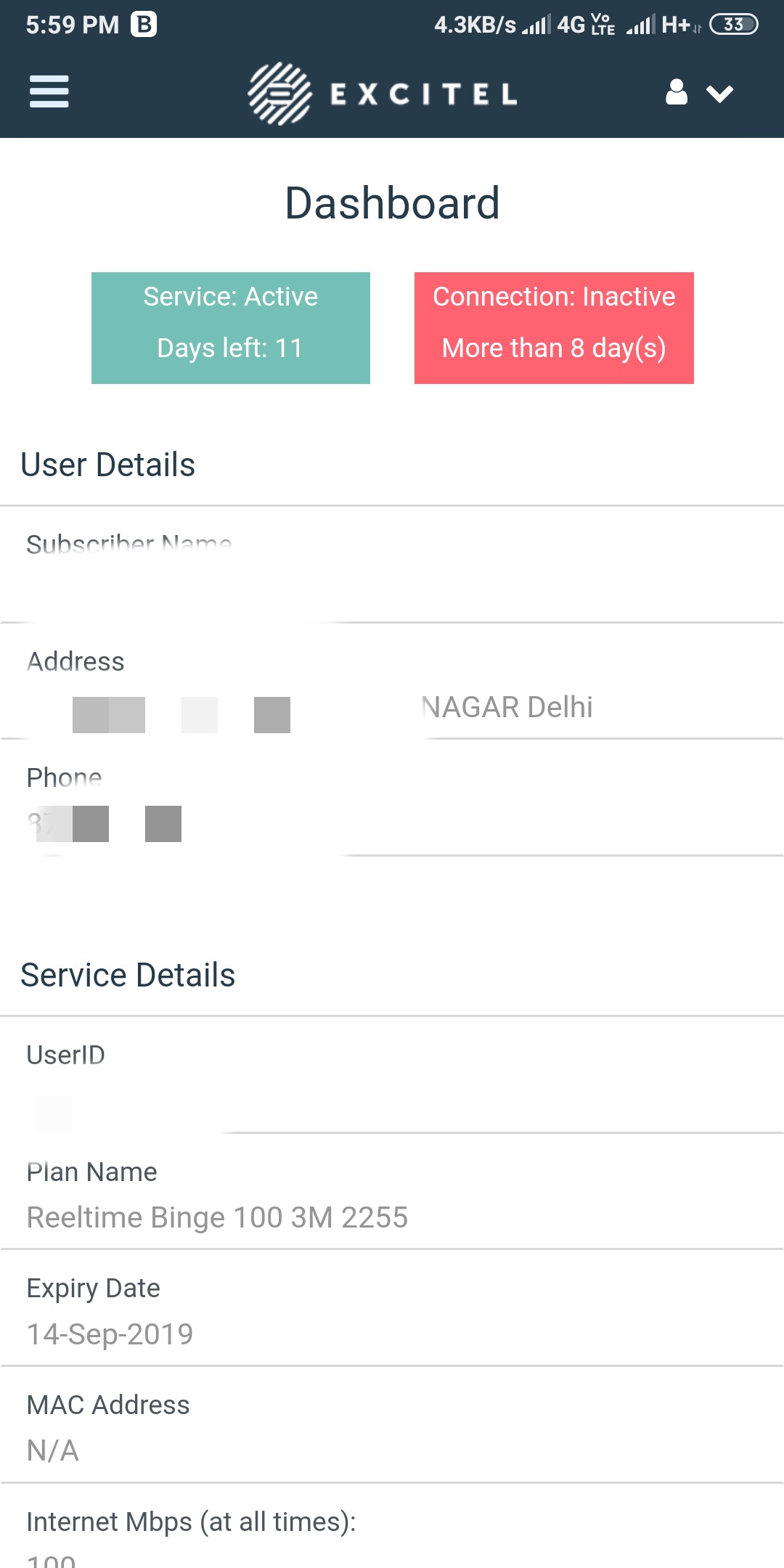The height and width of the screenshot is (1568, 784).
Task: Tap the Service Details section header
Action: [128, 975]
